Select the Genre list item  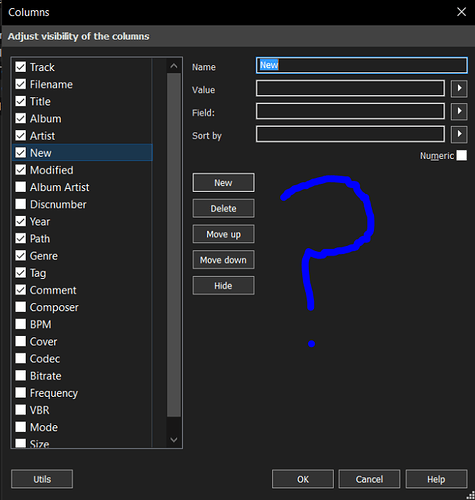[x=44, y=256]
